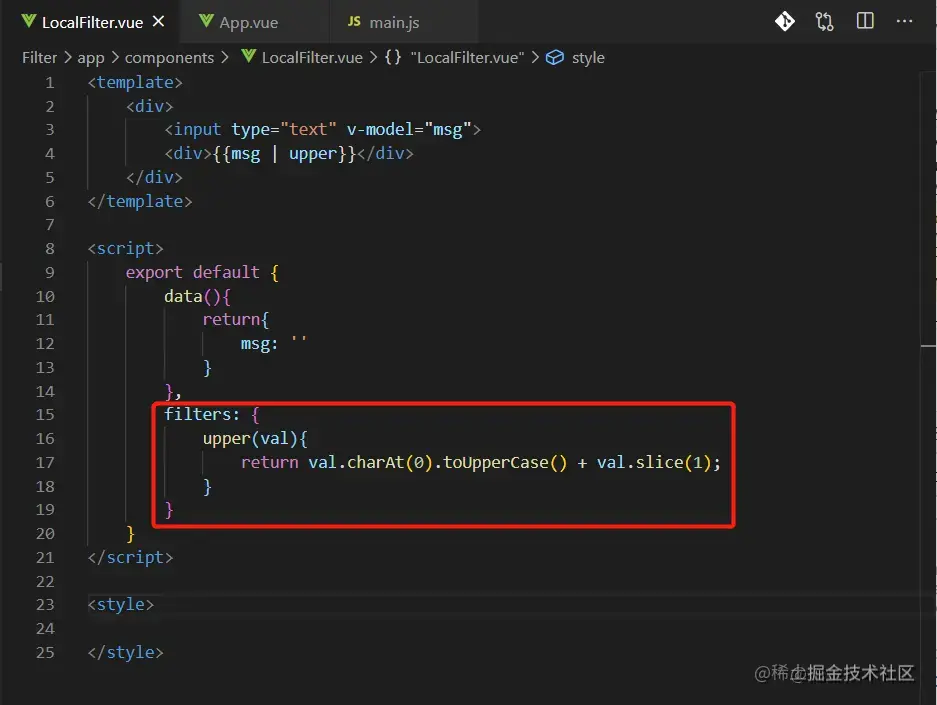937x705 pixels.
Task: Click the Vue icon in the breadcrumb
Action: click(x=249, y=57)
